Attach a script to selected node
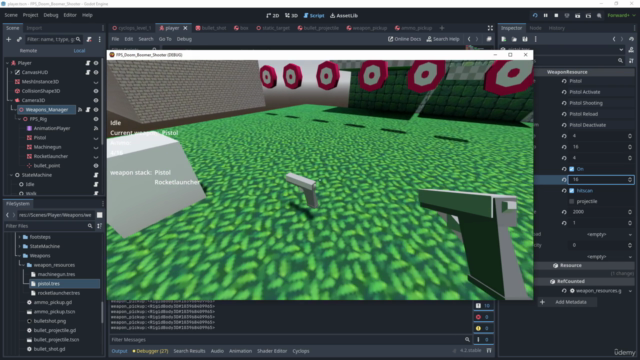The width and height of the screenshot is (640, 360). (x=89, y=39)
